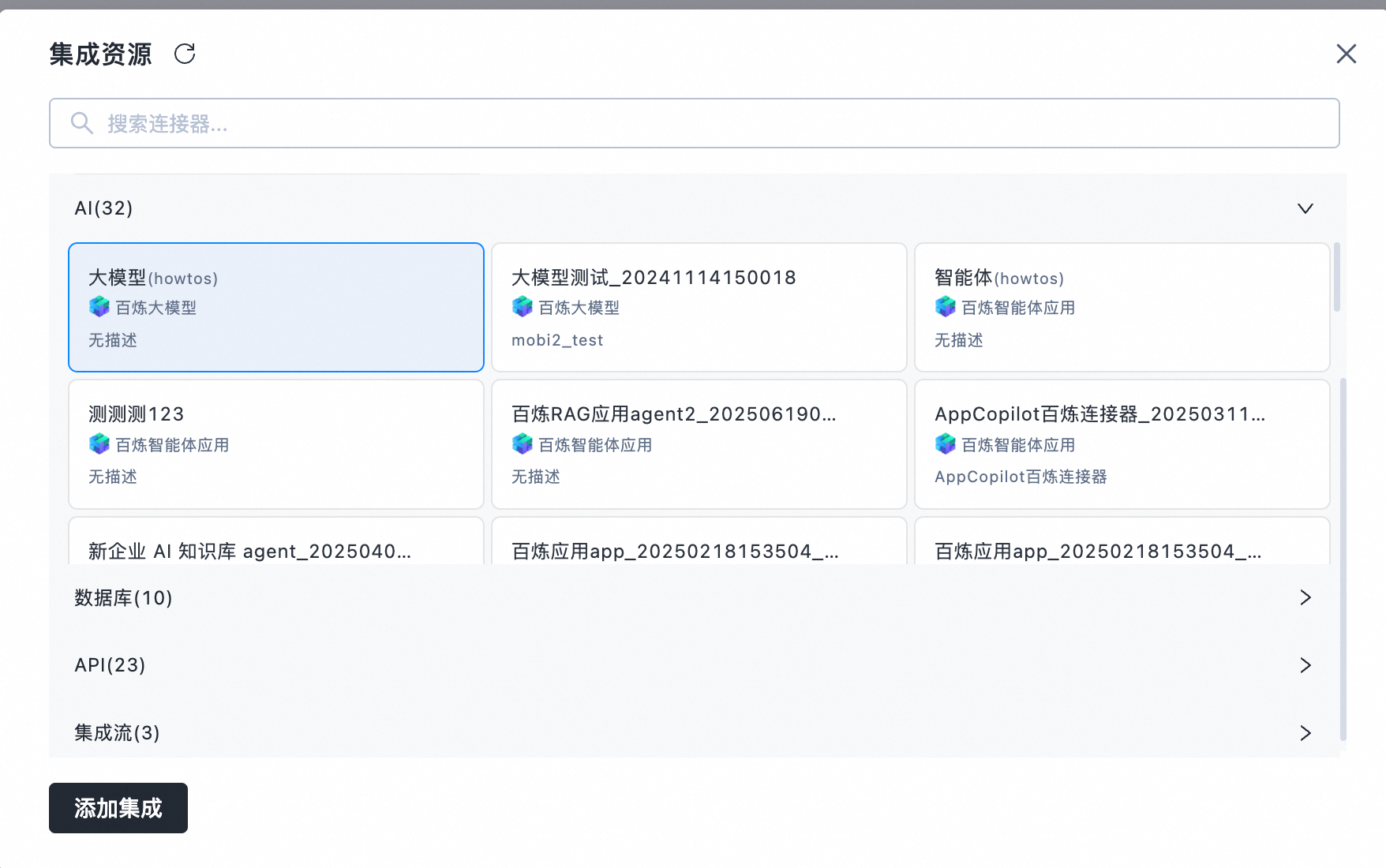Screen dimensions: 1386x868
Task: Click 百炼 icon in 大模型(howtos) card
Action: (x=99, y=307)
